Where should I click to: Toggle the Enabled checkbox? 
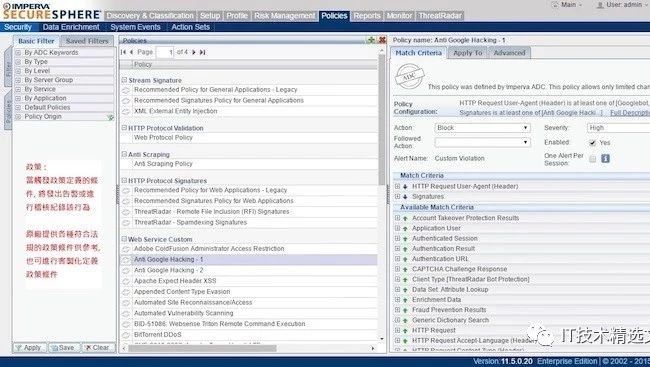click(593, 143)
